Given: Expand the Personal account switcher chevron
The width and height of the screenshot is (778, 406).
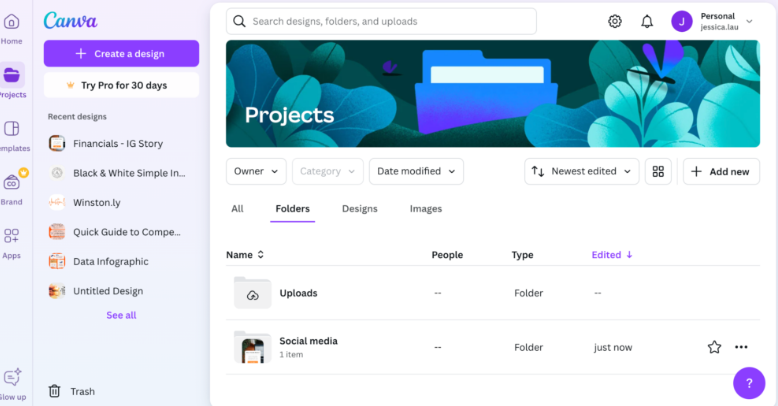Looking at the screenshot, I should [749, 21].
